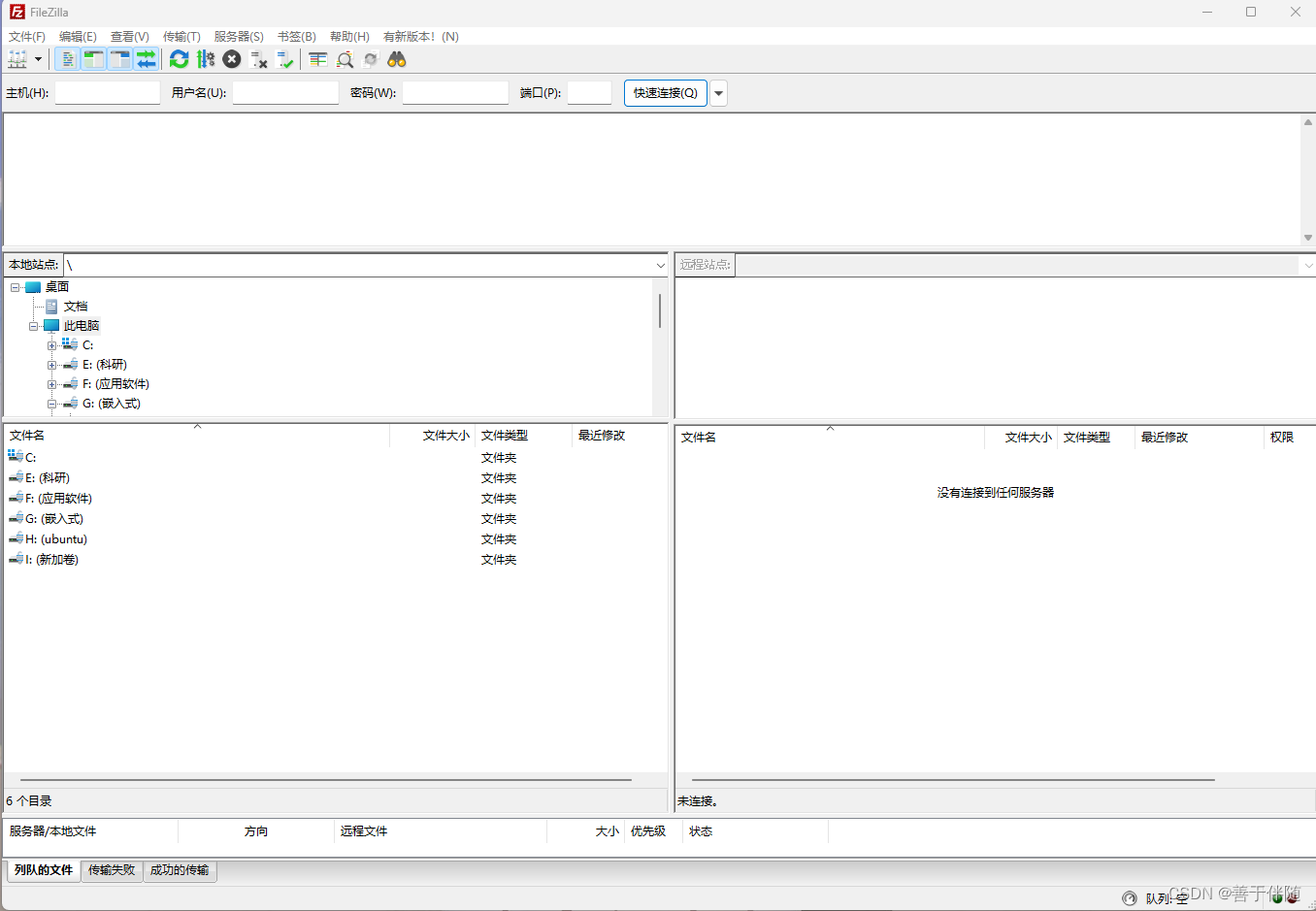Switch to the 列队的文件 tab
The image size is (1316, 911).
tap(44, 870)
